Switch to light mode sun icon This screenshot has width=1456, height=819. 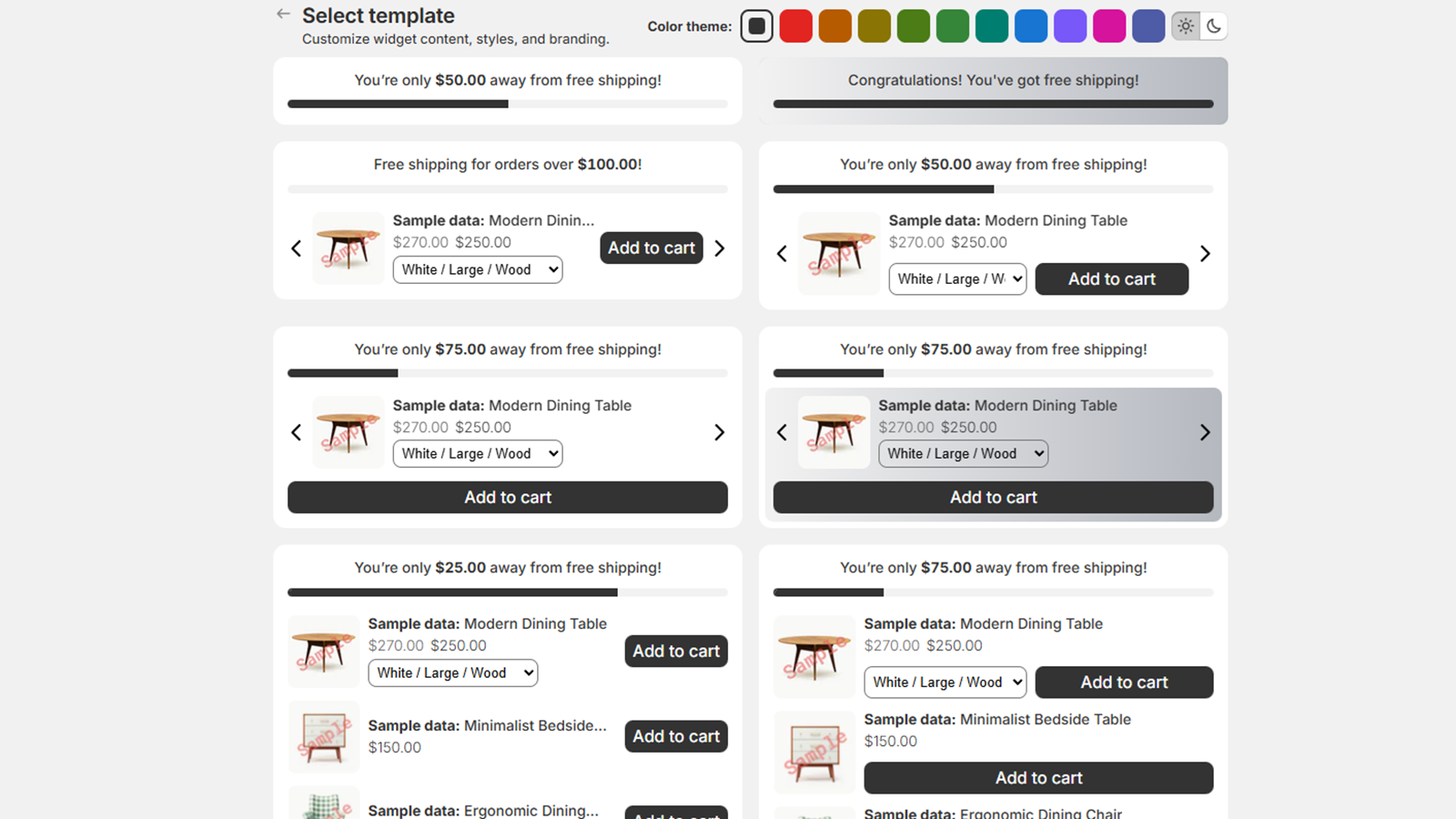point(1186,26)
